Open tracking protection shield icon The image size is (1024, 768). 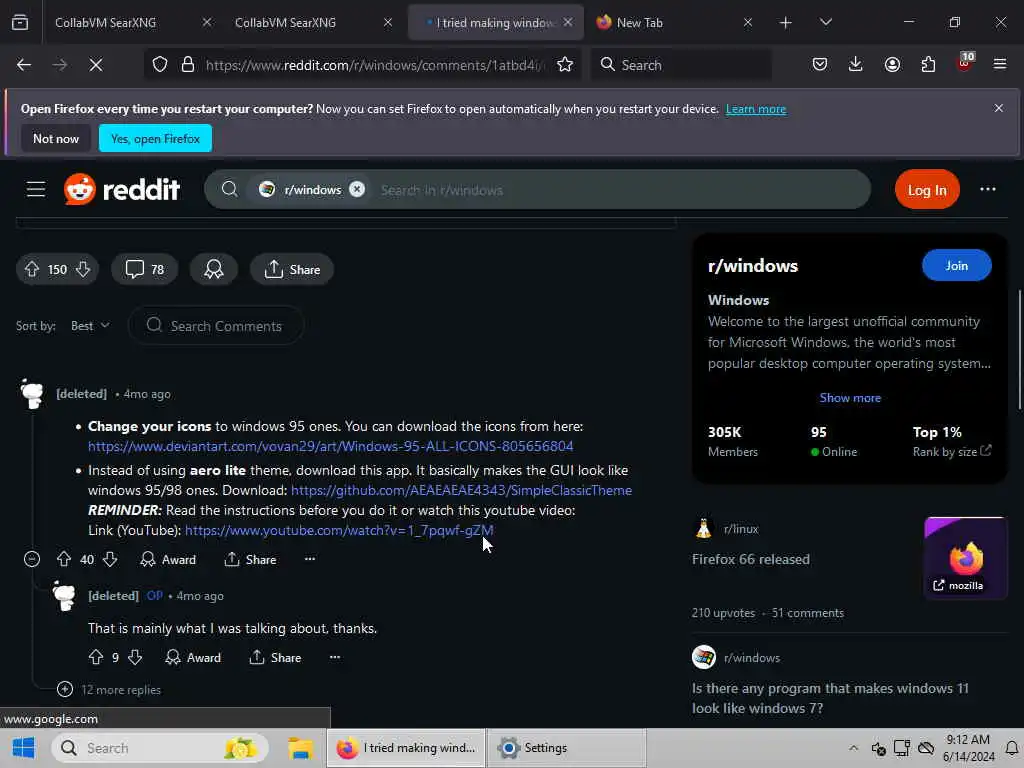click(160, 65)
